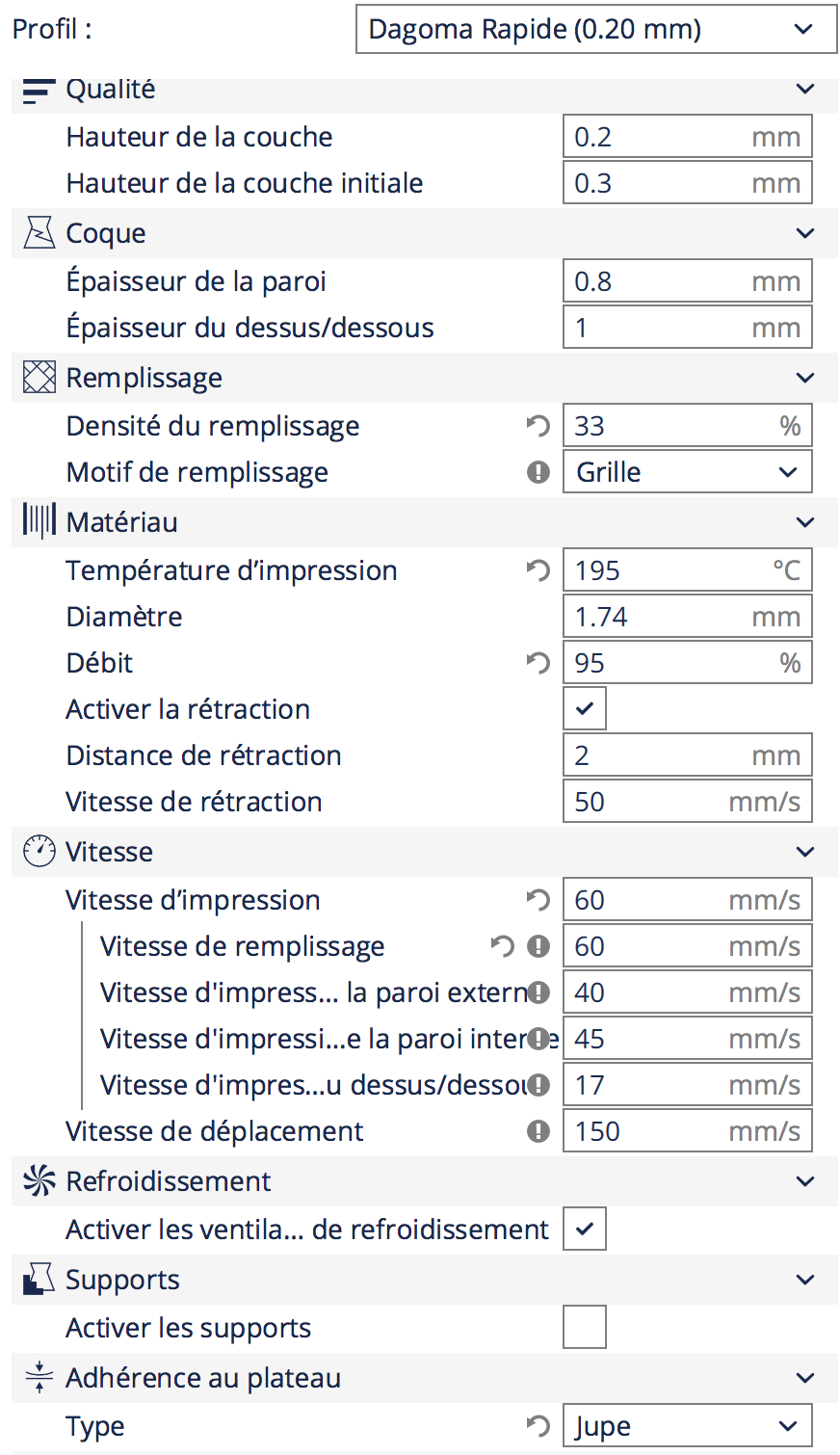Click warning icon beside Motif de remplissage

point(538,472)
